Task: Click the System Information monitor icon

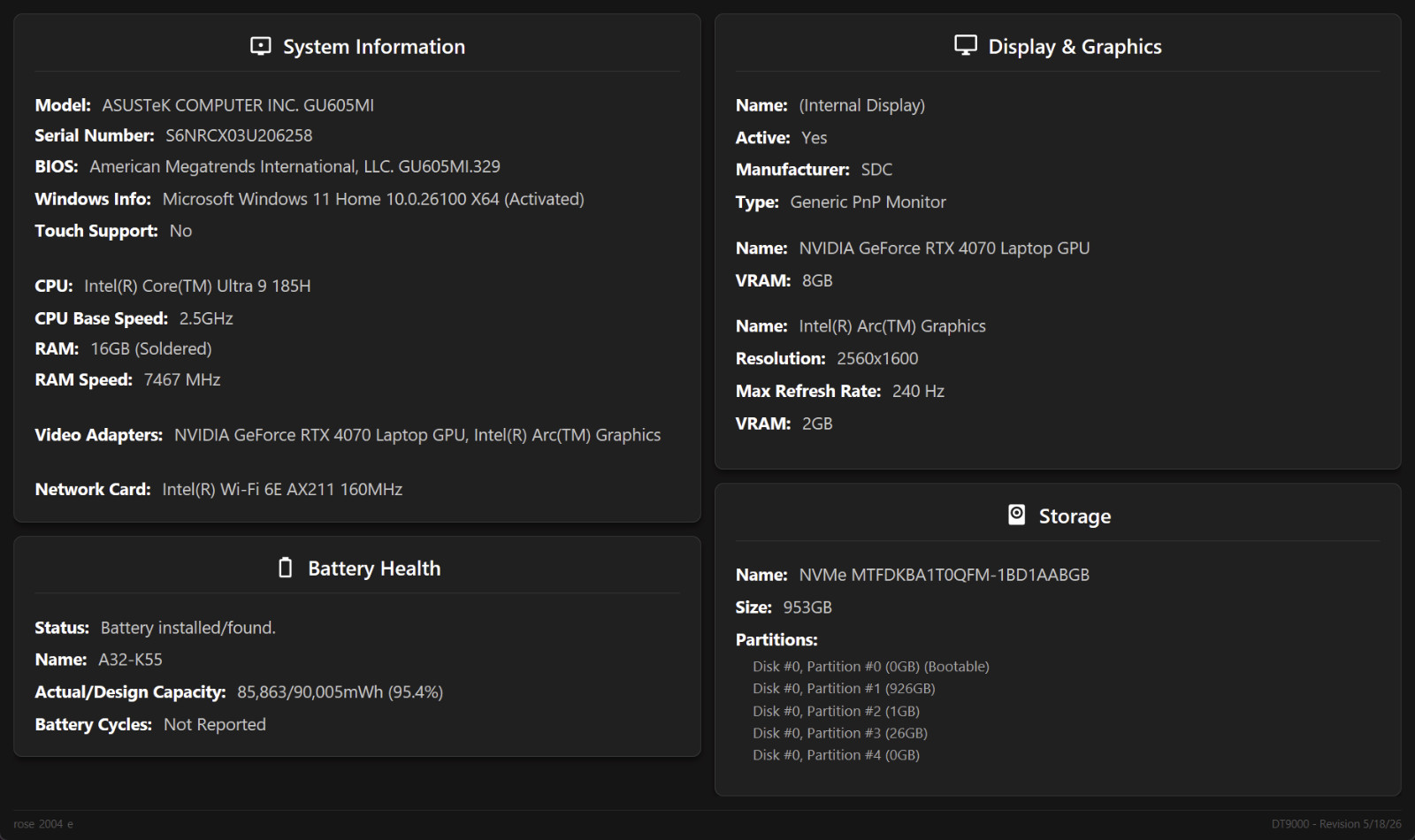Action: pos(261,46)
